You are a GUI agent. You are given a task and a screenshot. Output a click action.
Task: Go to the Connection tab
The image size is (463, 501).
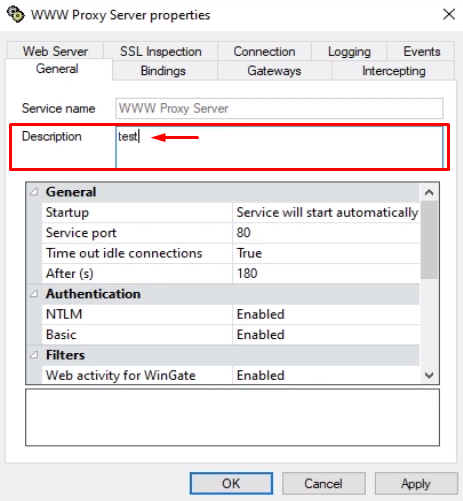click(264, 51)
